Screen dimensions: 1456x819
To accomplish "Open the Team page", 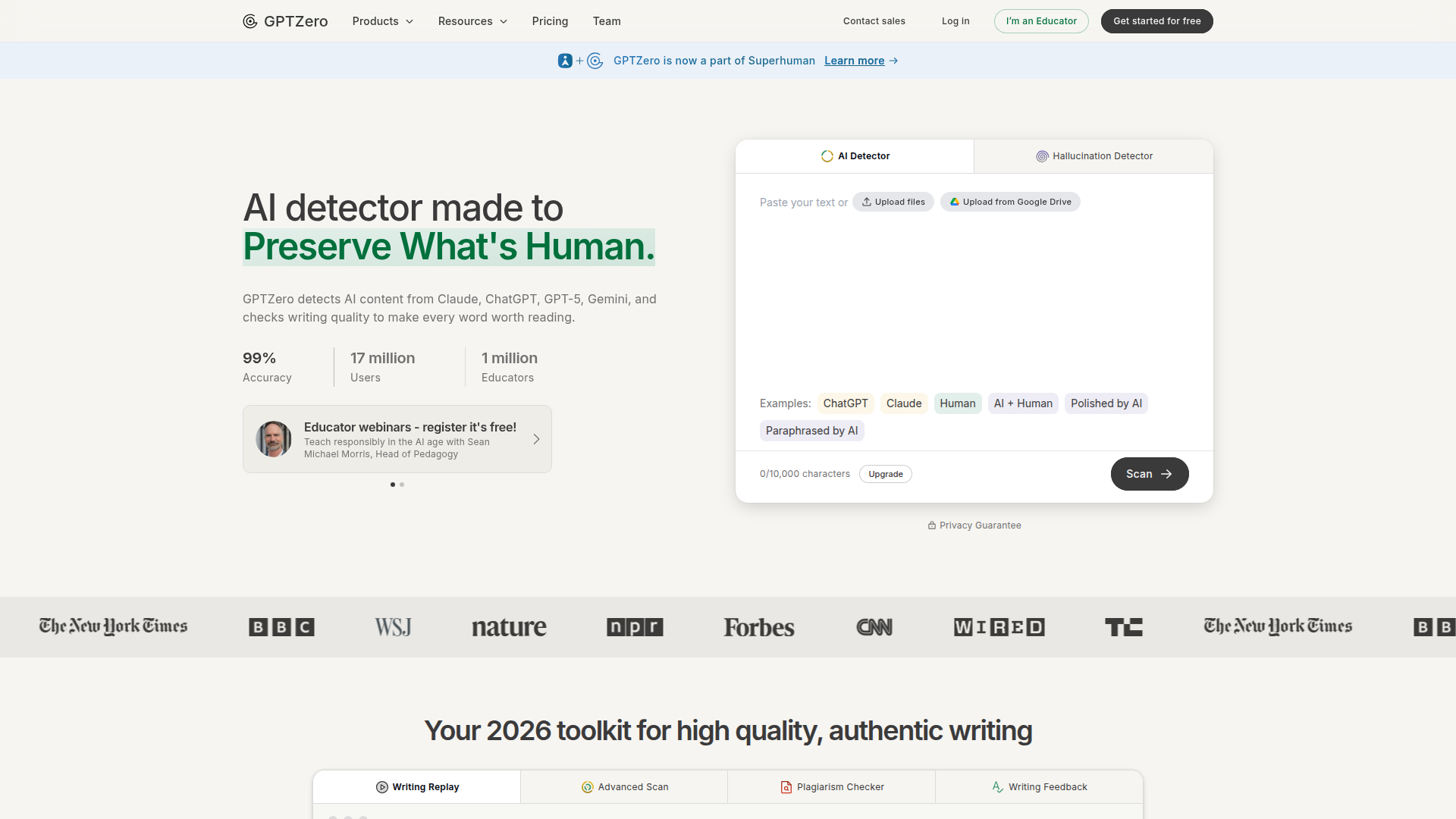I will (607, 21).
